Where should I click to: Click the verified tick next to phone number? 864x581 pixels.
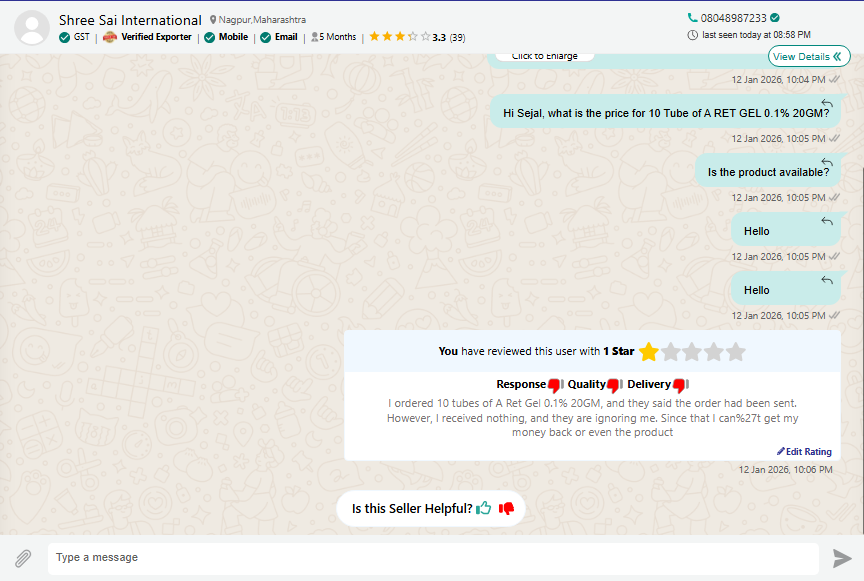775,18
